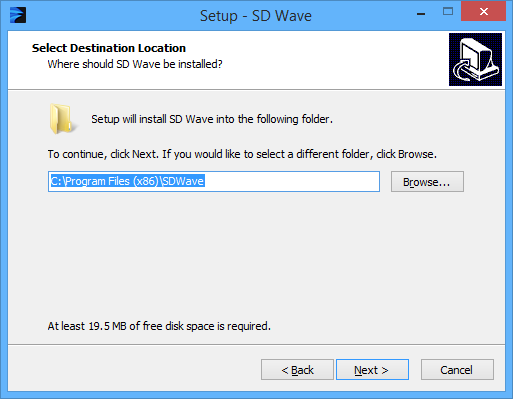Click the Next button to continue

pyautogui.click(x=372, y=369)
